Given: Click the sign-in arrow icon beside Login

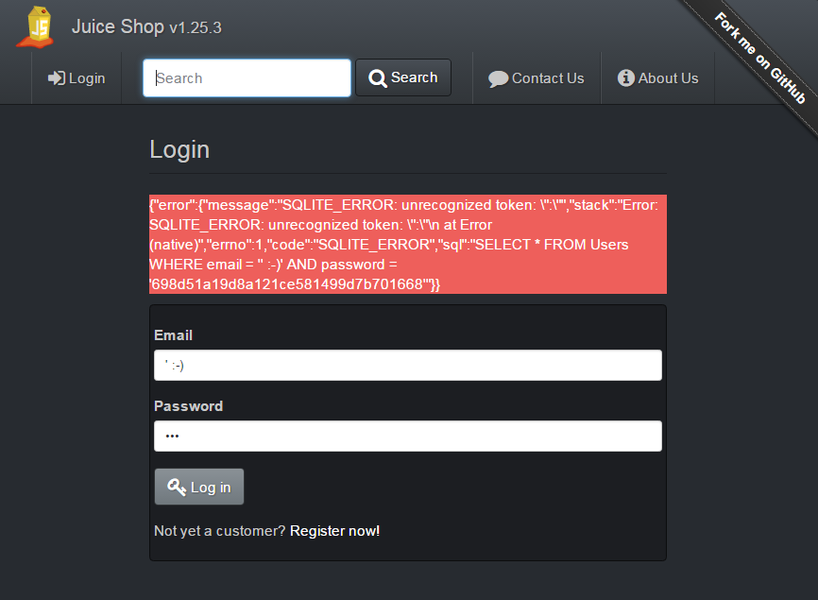Looking at the screenshot, I should [x=56, y=78].
